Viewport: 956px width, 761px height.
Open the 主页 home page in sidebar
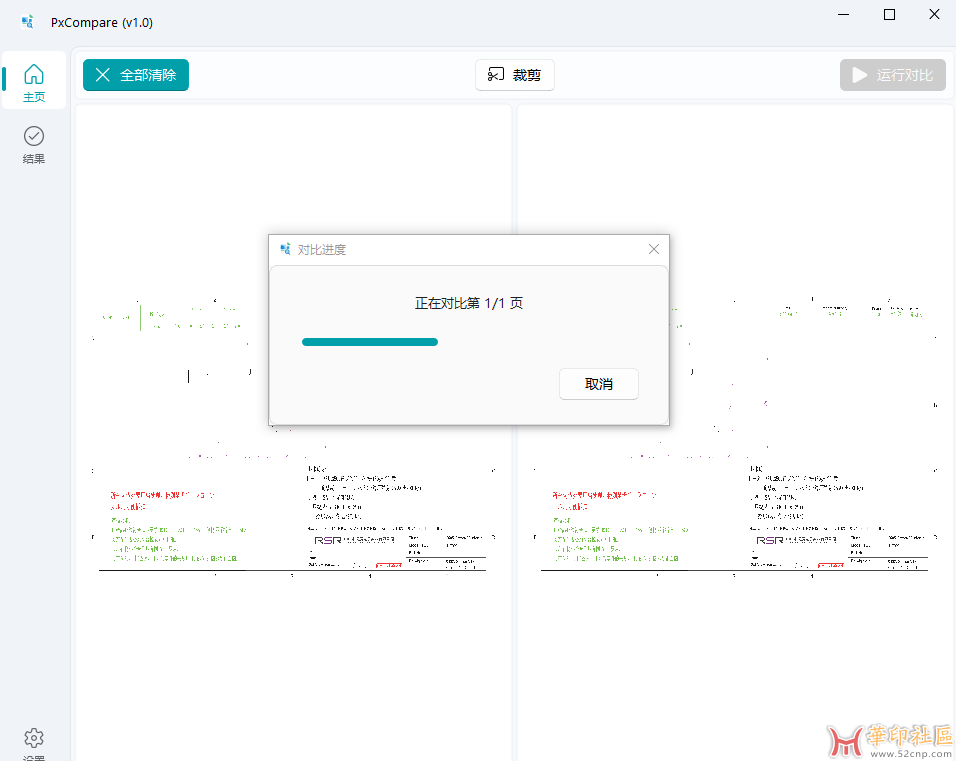pyautogui.click(x=34, y=82)
